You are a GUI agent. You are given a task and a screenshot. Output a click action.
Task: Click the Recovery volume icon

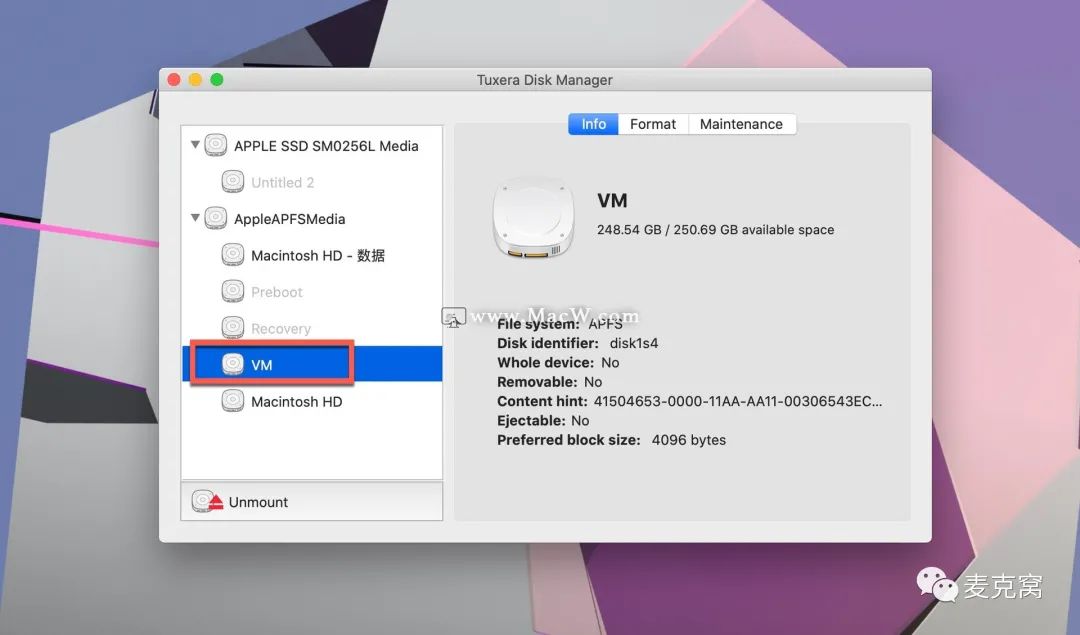pyautogui.click(x=233, y=328)
